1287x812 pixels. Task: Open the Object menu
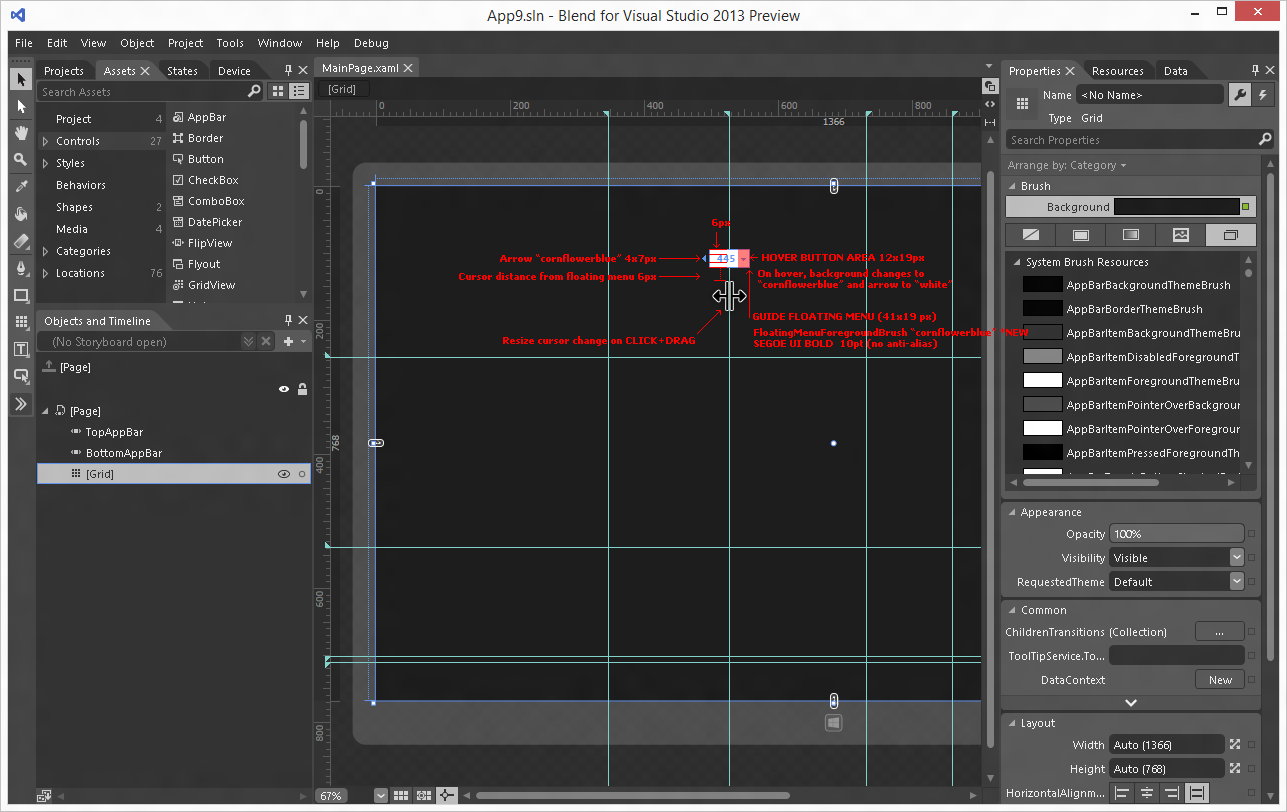point(137,43)
